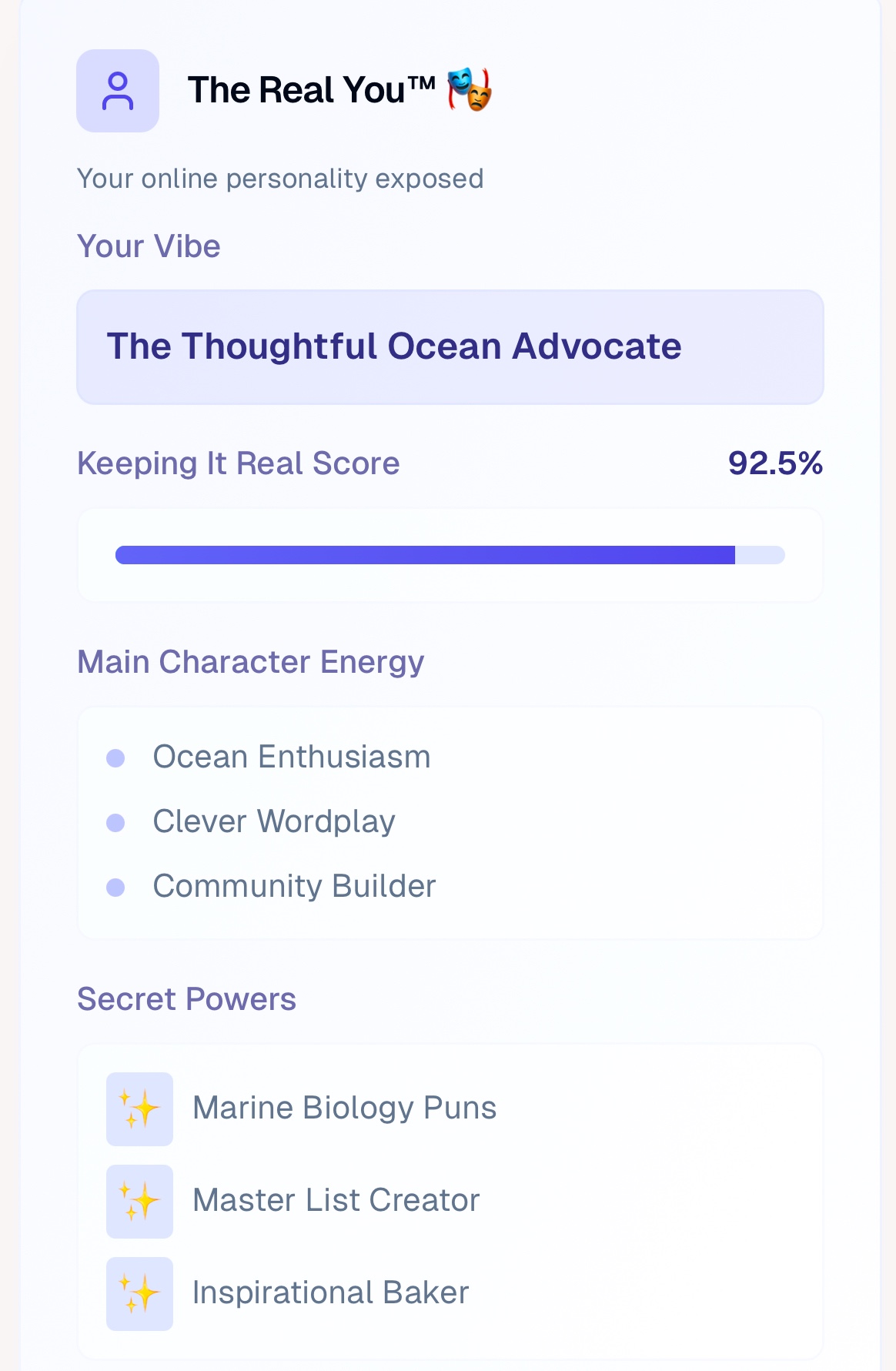Click sparkle icon beside Inspirational Baker
Image resolution: width=896 pixels, height=1371 pixels.
139,1294
